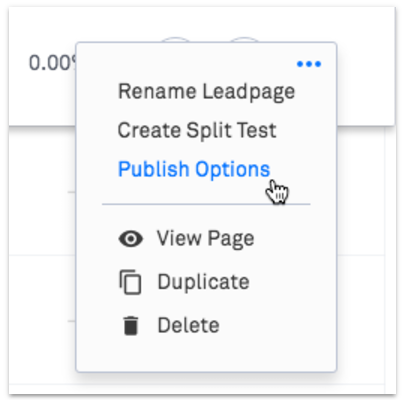Click the white card area right of the menu

pos(365,67)
